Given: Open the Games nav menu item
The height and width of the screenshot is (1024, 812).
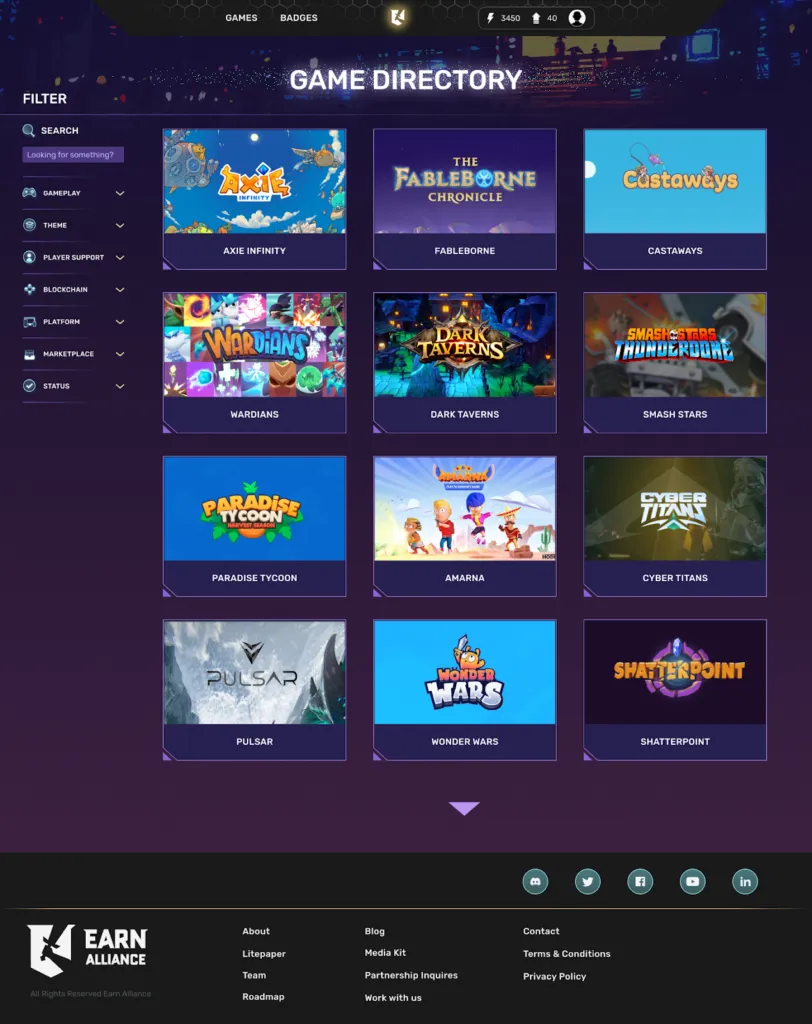Looking at the screenshot, I should [241, 18].
